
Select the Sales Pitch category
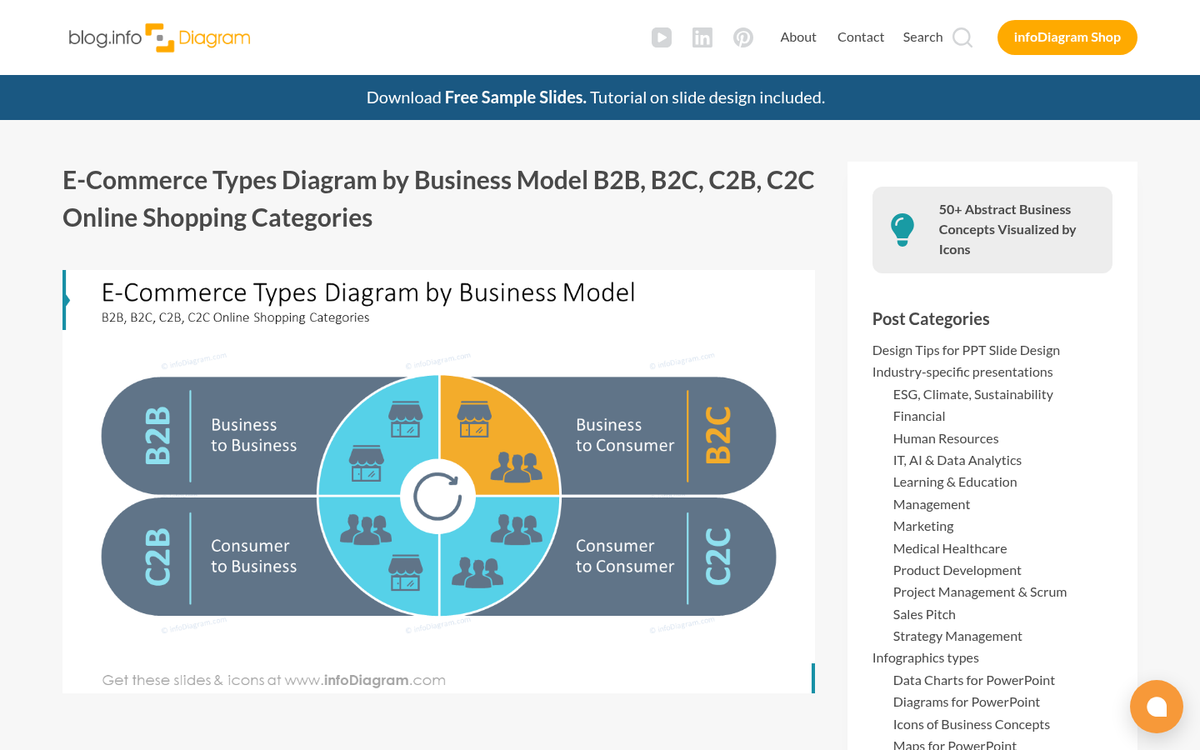coord(923,613)
